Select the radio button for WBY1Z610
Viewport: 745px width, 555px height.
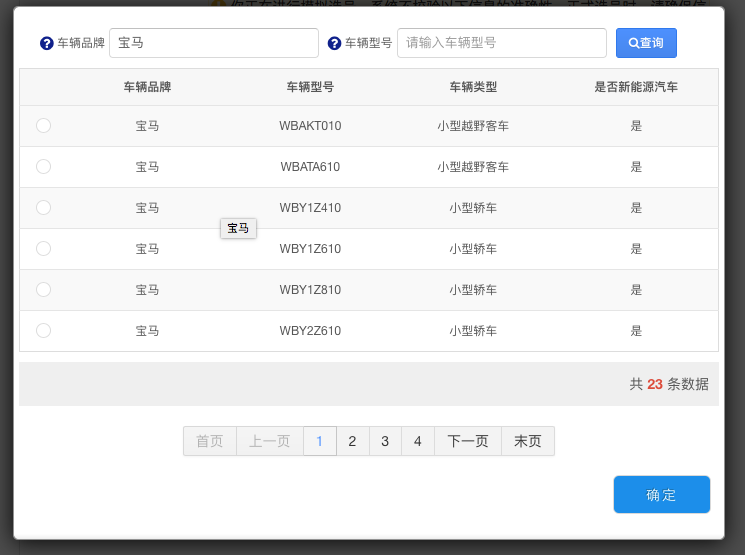point(43,249)
